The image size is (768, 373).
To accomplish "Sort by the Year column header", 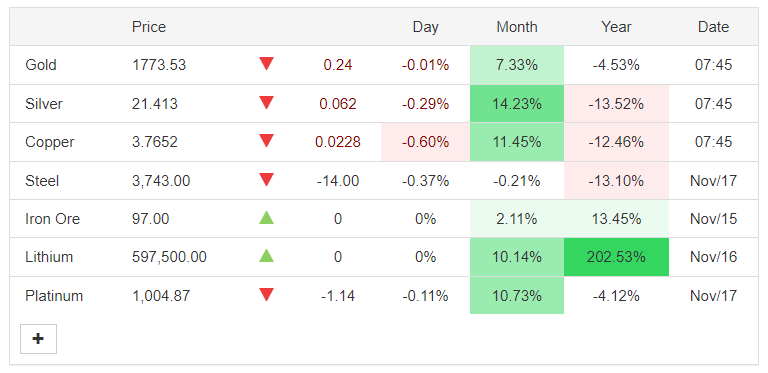I will (x=616, y=27).
